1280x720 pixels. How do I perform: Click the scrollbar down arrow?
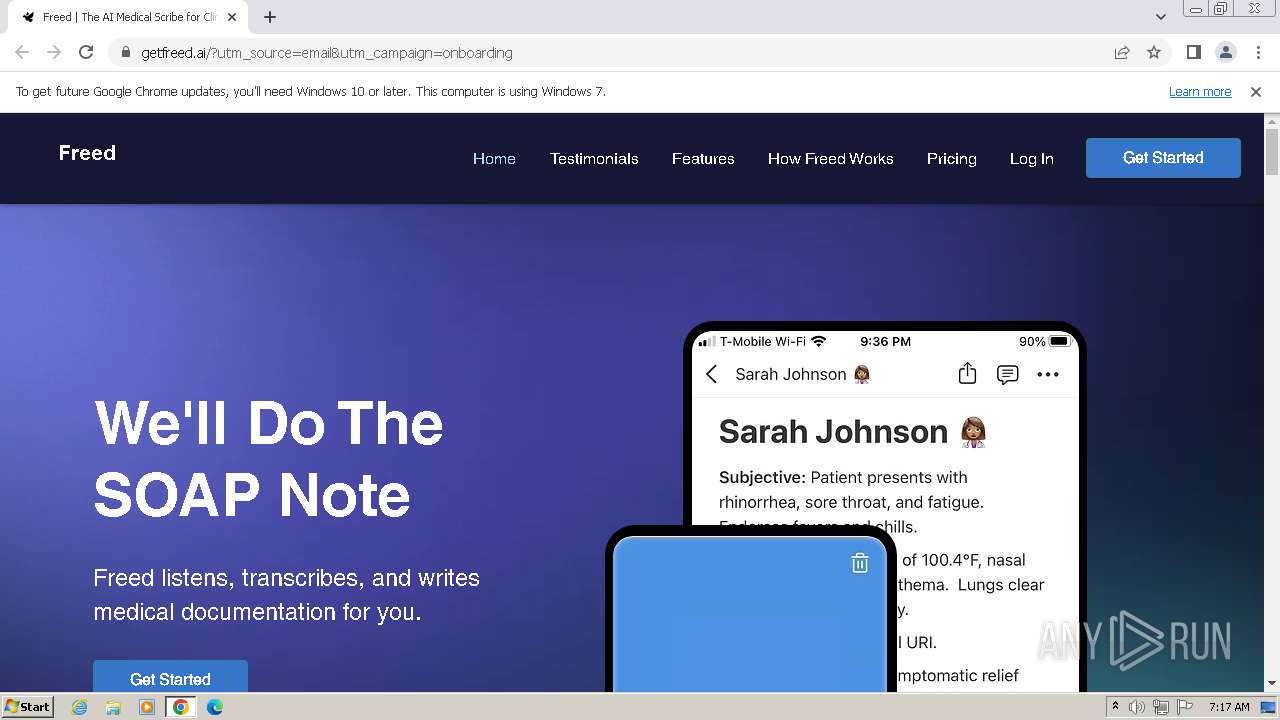(1272, 684)
